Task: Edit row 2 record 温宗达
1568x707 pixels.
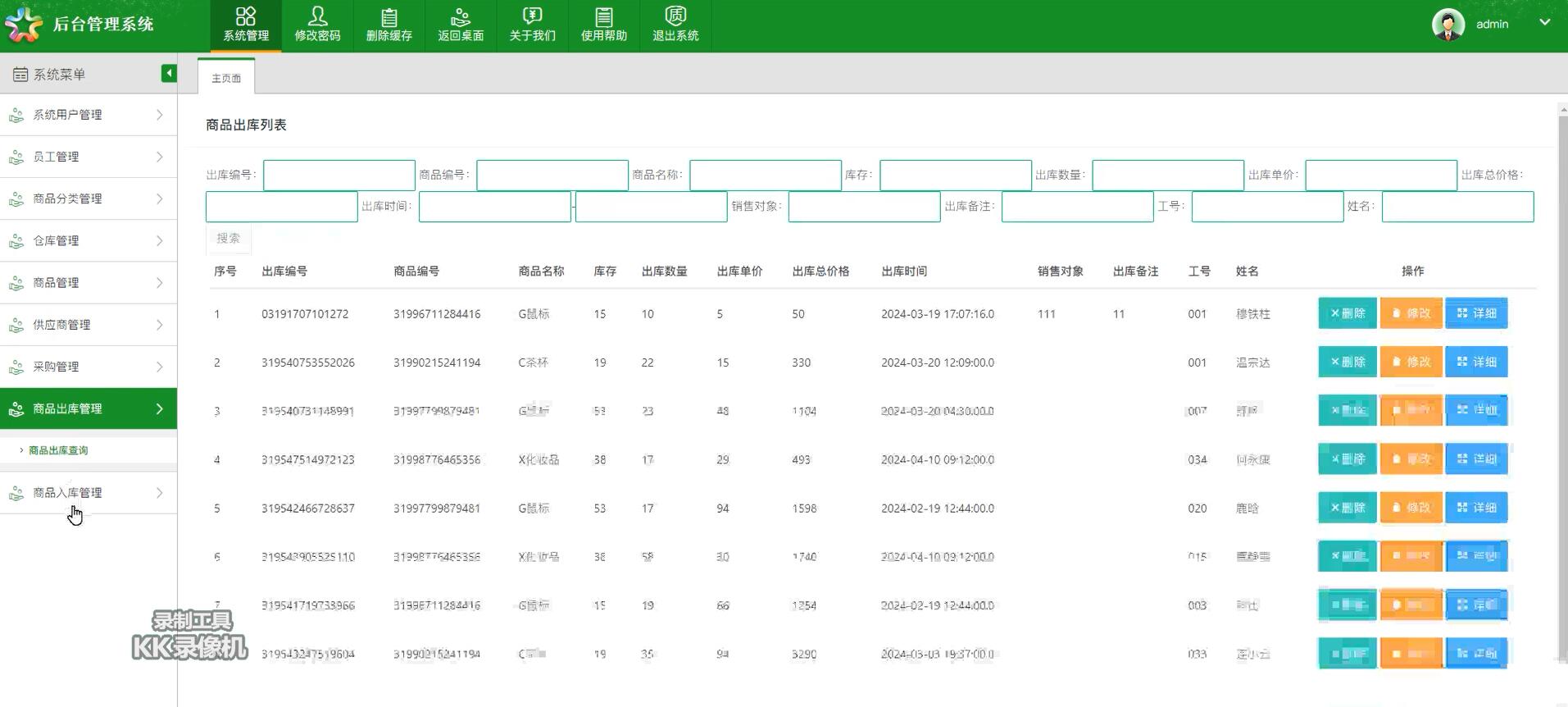Action: 1411,362
